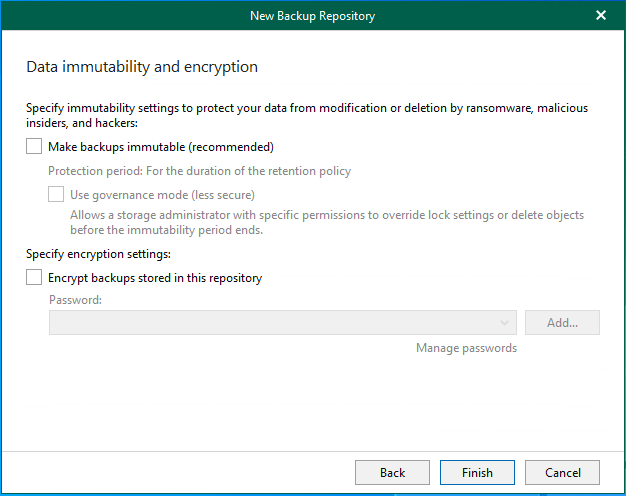
Task: Close the New Backup Repository dialog
Action: [600, 15]
